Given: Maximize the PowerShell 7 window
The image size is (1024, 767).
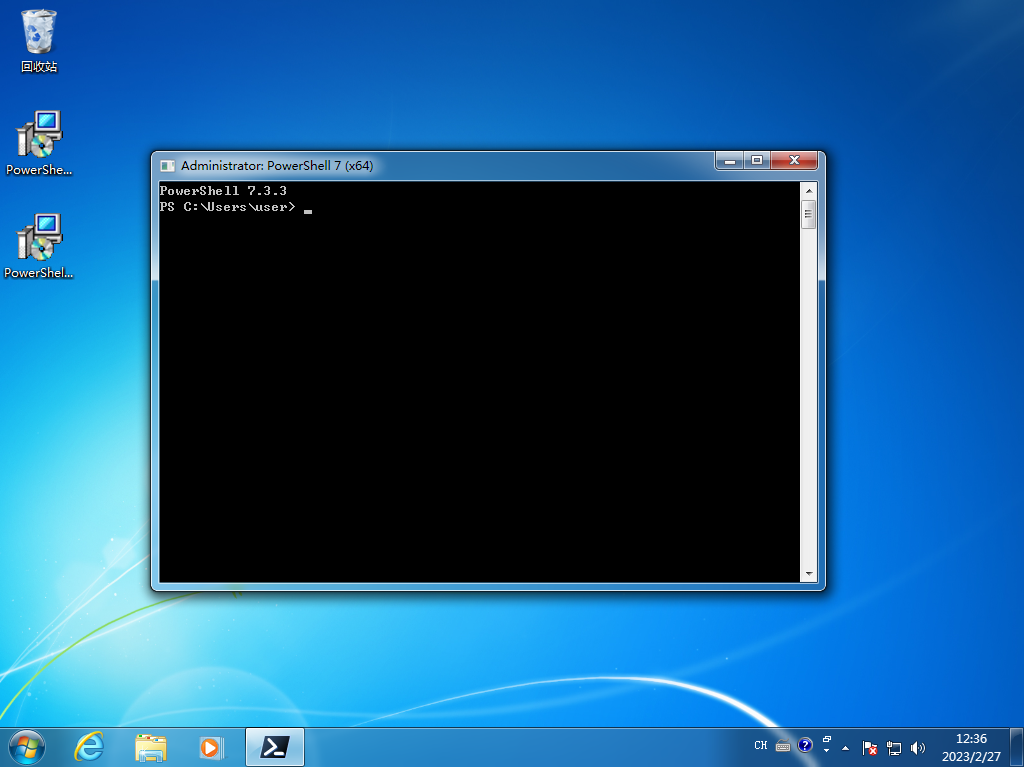Looking at the screenshot, I should pyautogui.click(x=757, y=161).
